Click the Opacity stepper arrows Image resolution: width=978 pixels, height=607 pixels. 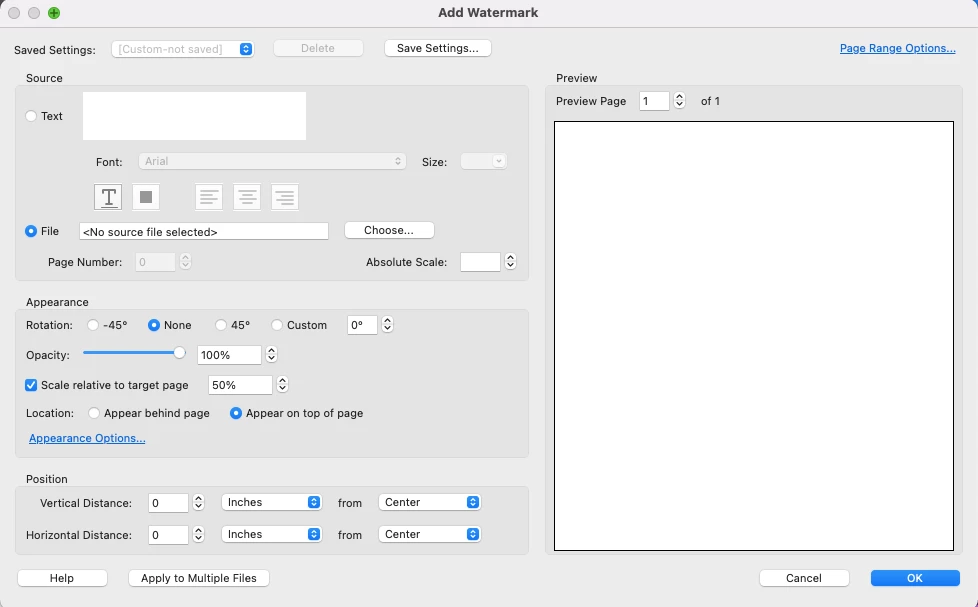pos(271,354)
